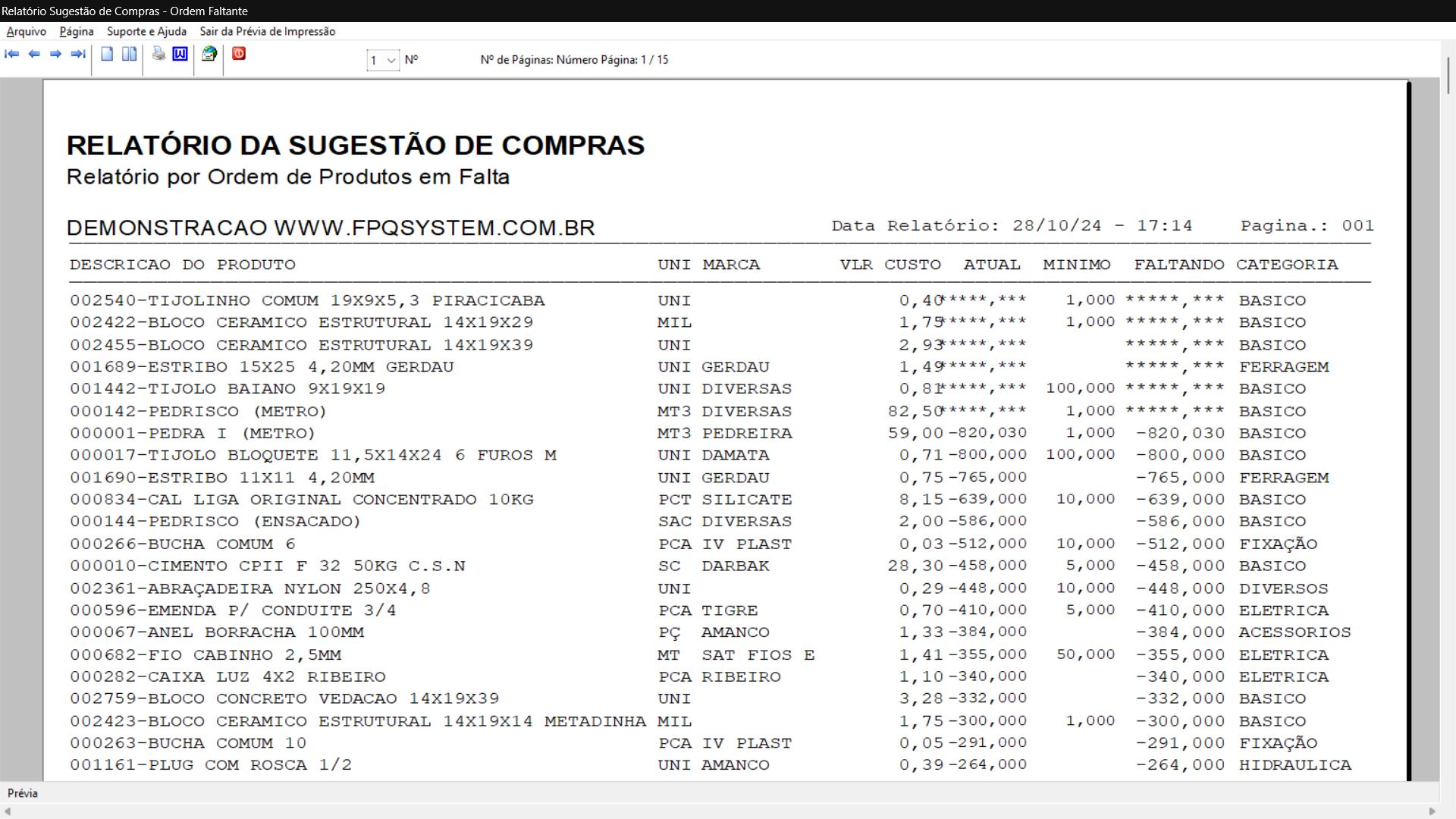Click cost value 82,50
This screenshot has width=1456, height=819.
coord(915,411)
